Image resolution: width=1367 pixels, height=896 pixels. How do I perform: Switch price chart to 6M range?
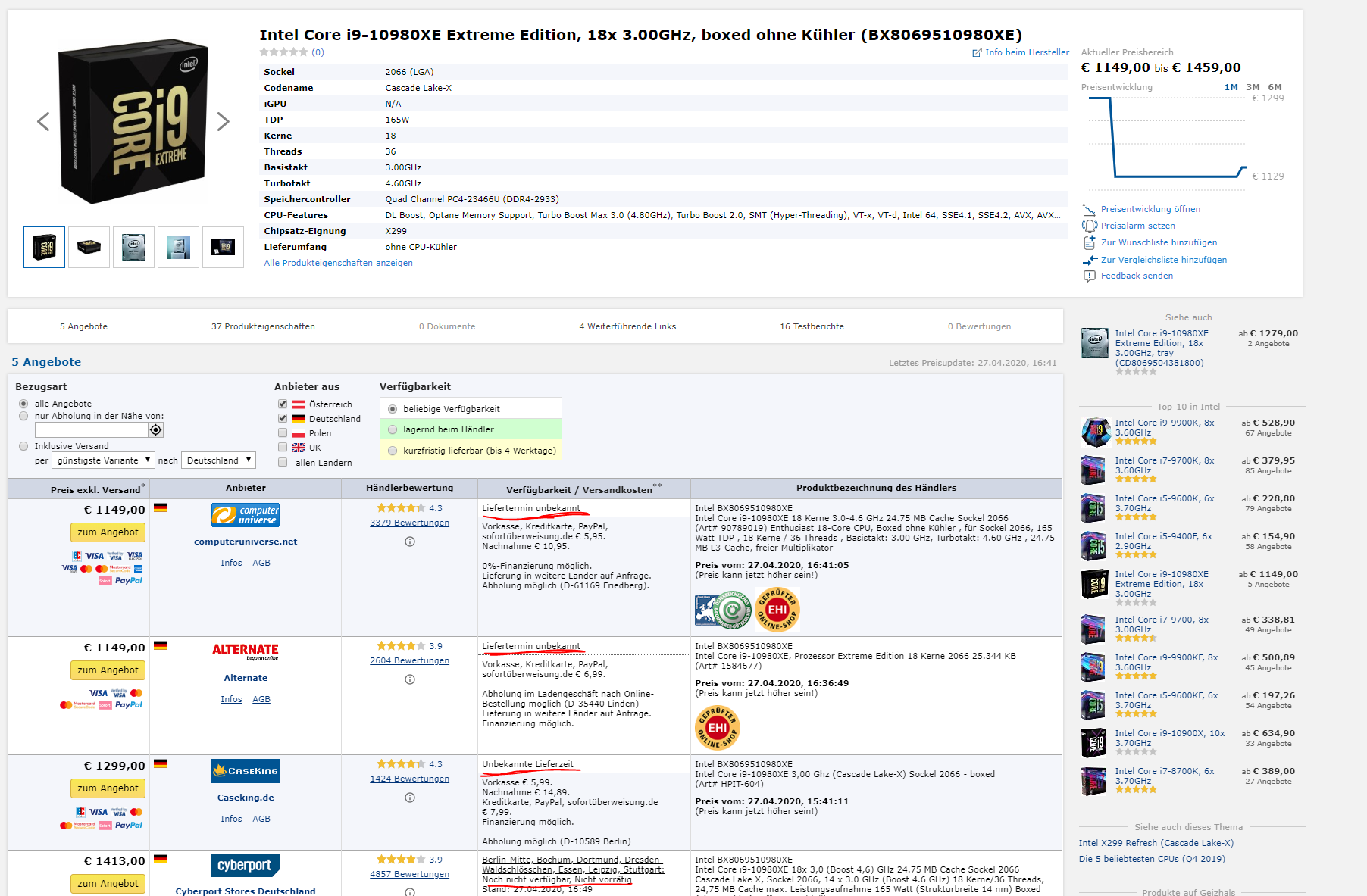pyautogui.click(x=1275, y=87)
